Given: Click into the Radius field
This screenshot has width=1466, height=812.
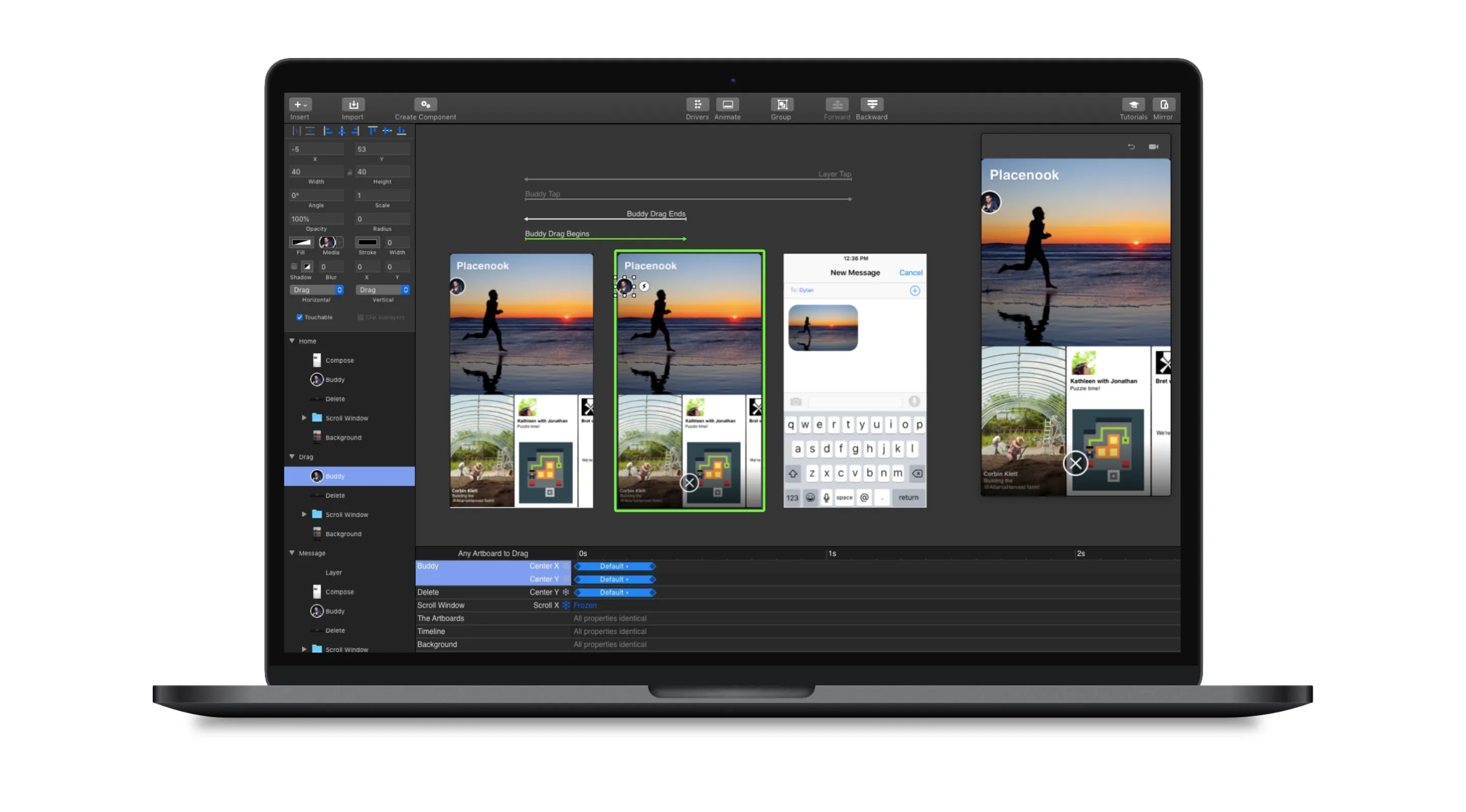Looking at the screenshot, I should pos(382,219).
